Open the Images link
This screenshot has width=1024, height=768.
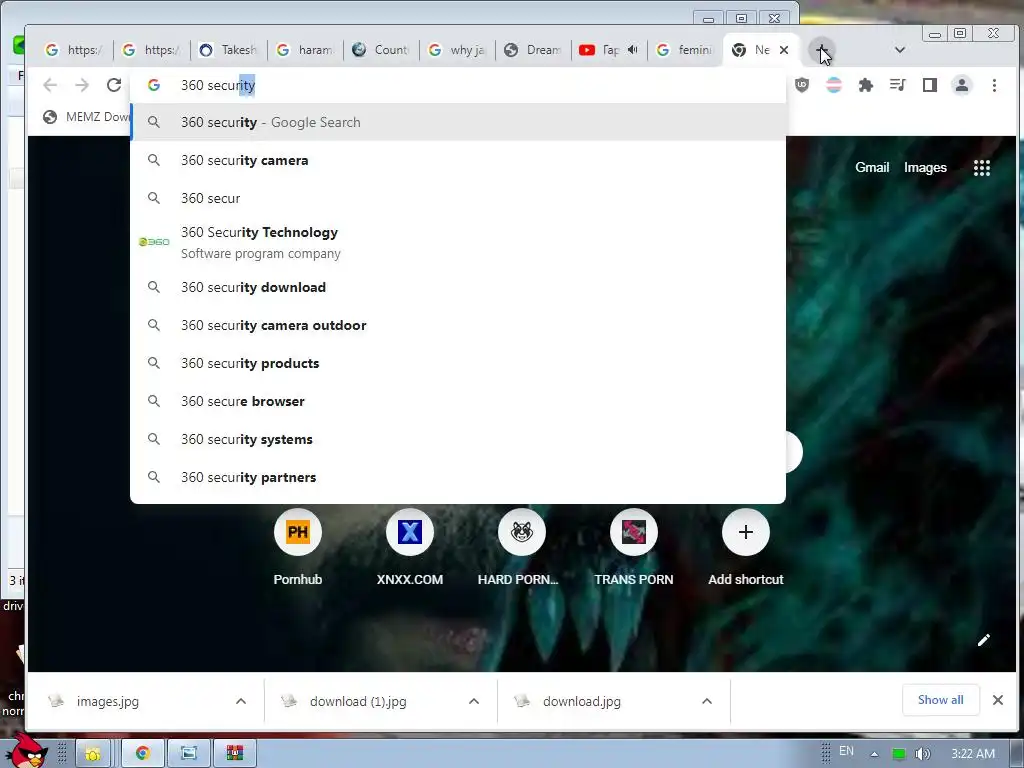click(925, 167)
